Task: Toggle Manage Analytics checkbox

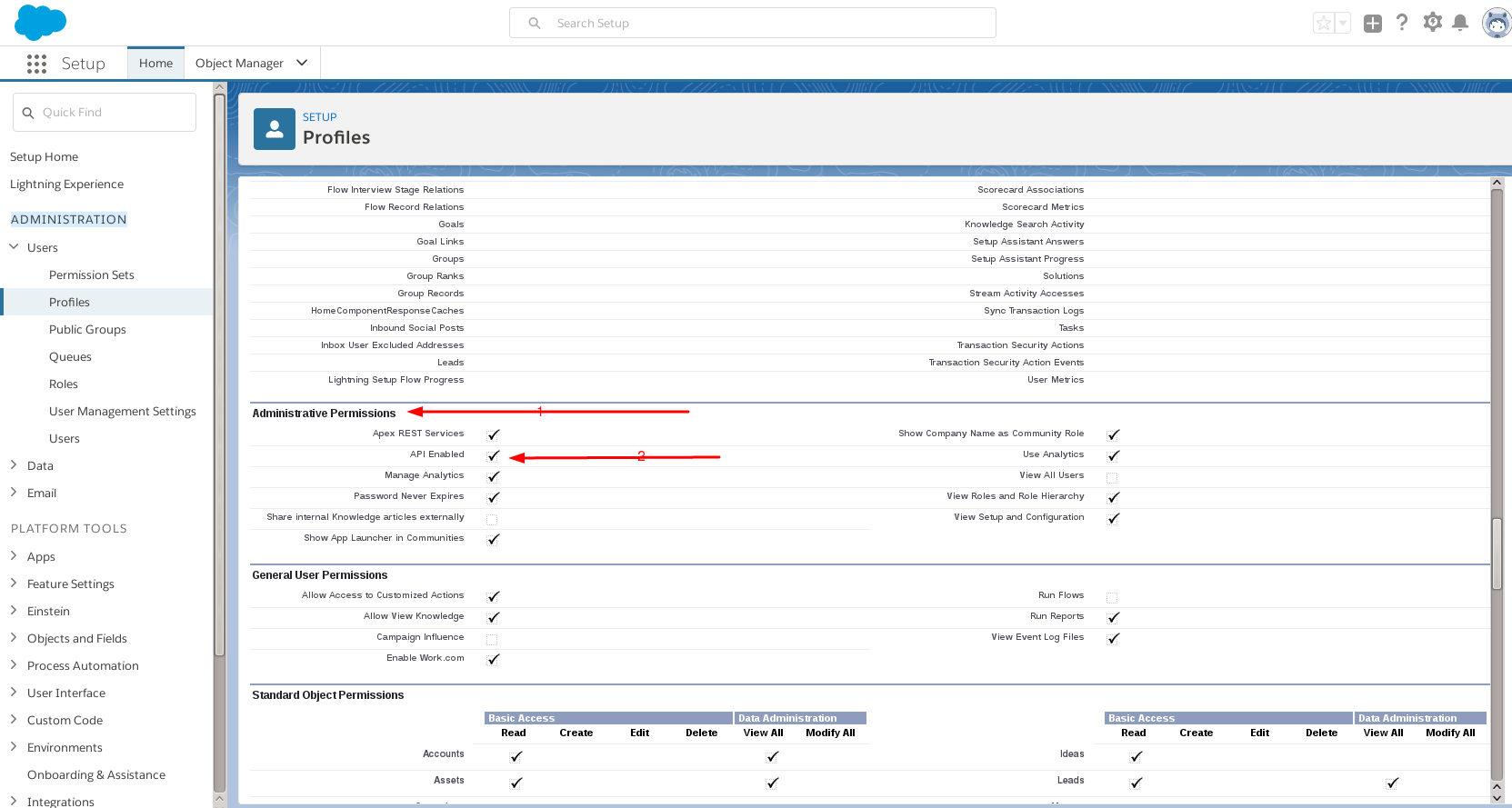Action: point(493,476)
